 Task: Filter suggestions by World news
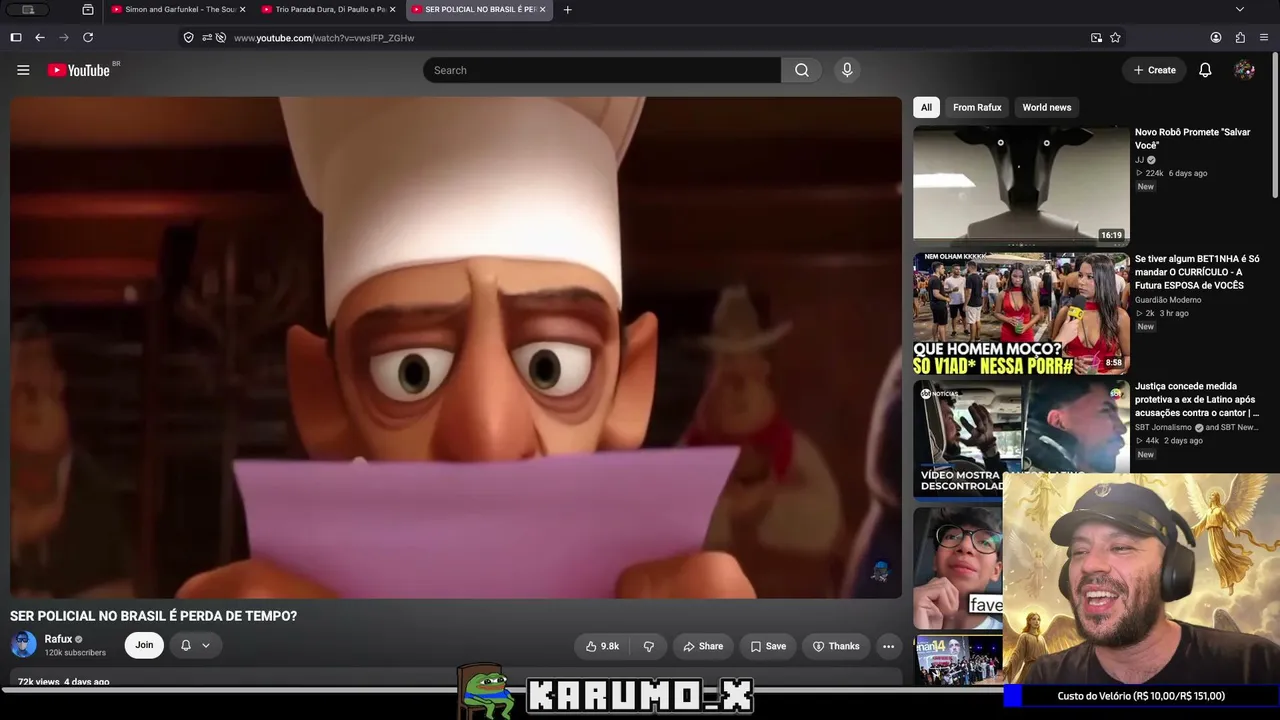pyautogui.click(x=1046, y=107)
